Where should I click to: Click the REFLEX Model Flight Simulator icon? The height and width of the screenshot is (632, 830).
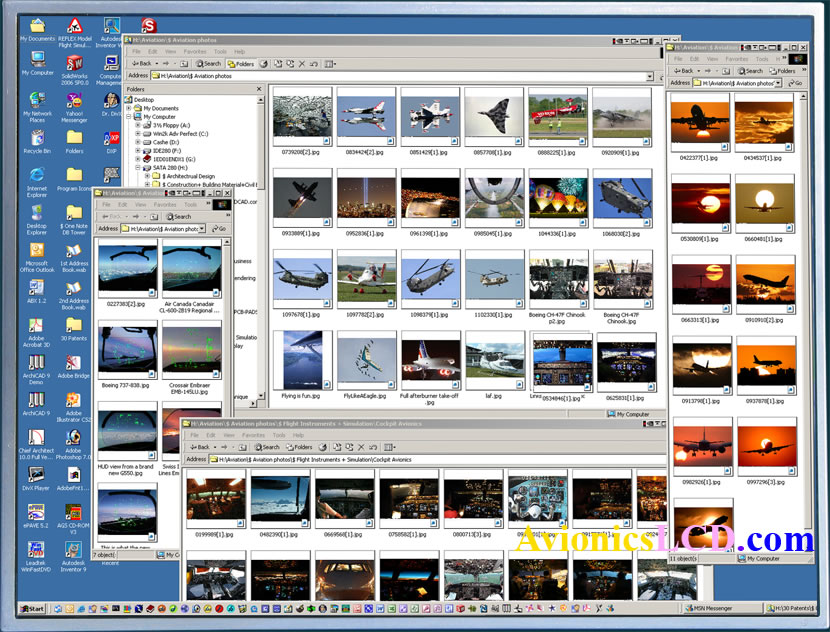73,26
